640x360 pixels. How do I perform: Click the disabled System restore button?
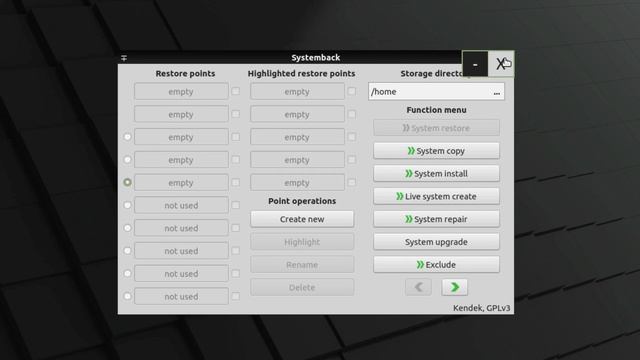pyautogui.click(x=436, y=128)
